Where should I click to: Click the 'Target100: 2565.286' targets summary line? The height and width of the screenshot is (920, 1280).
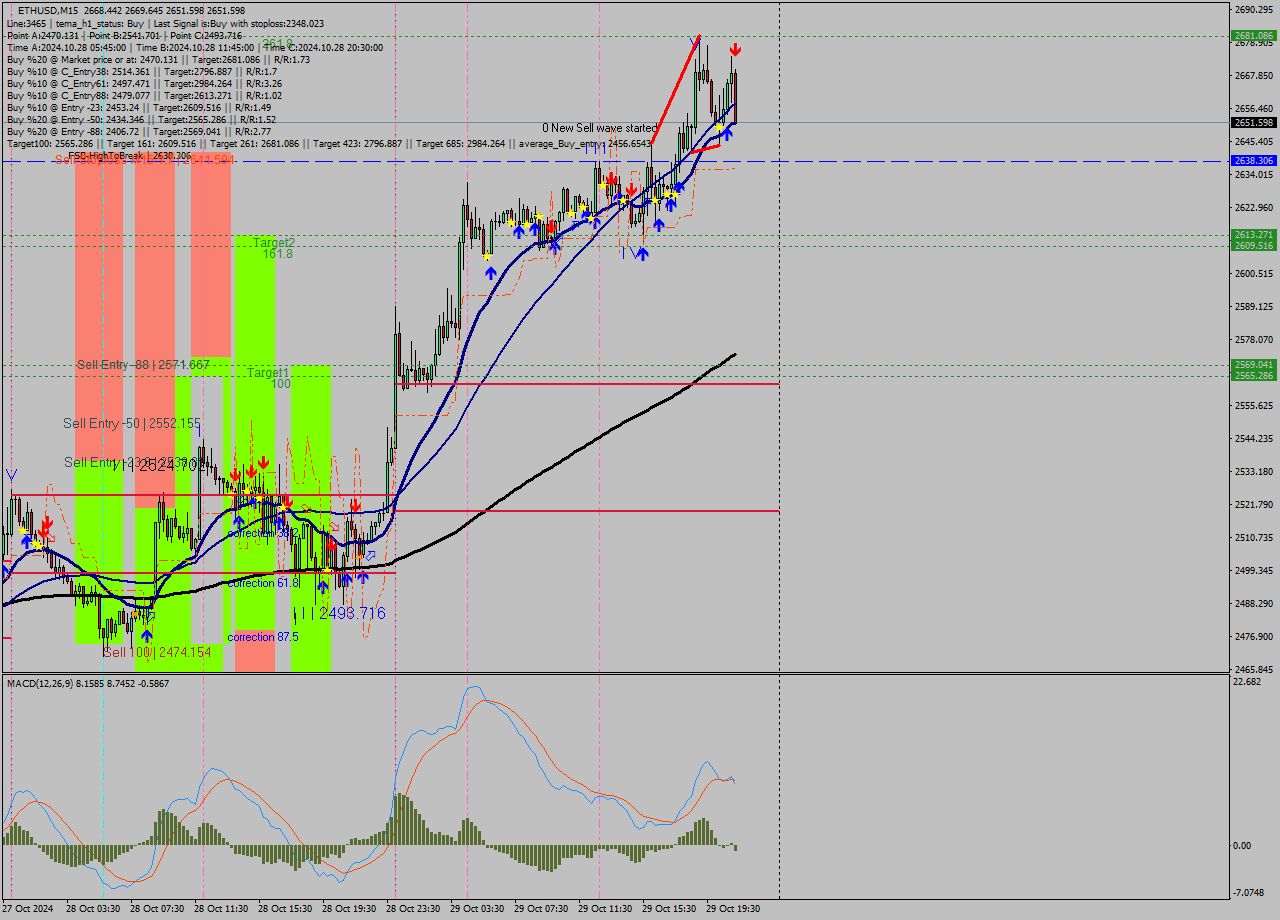point(329,143)
